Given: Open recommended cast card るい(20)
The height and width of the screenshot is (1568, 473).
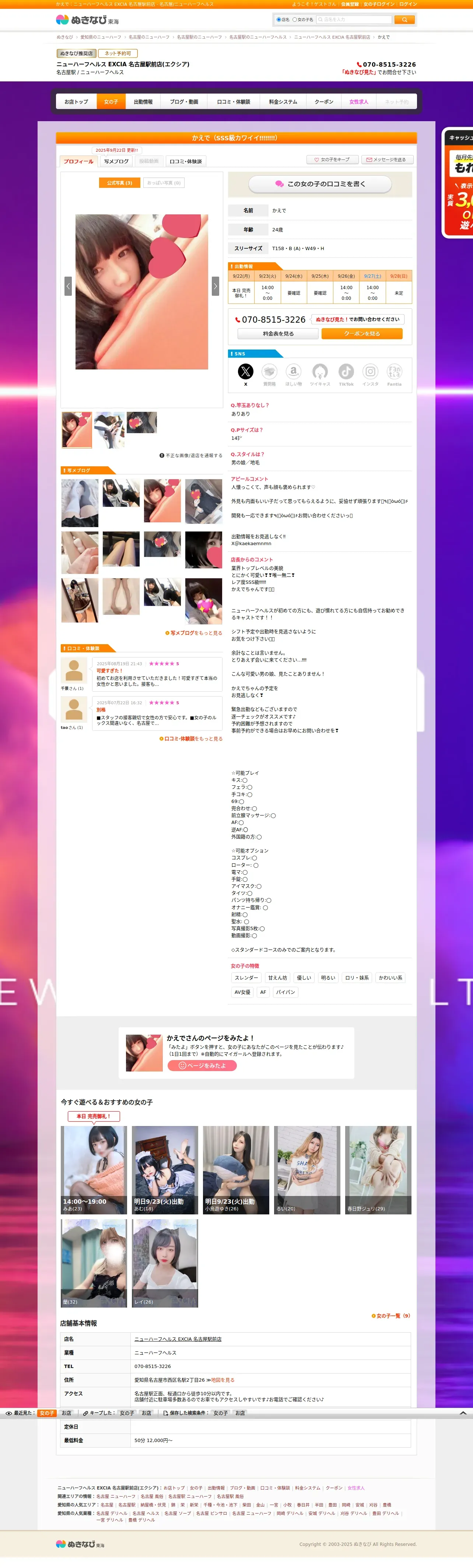Looking at the screenshot, I should click(x=307, y=1170).
